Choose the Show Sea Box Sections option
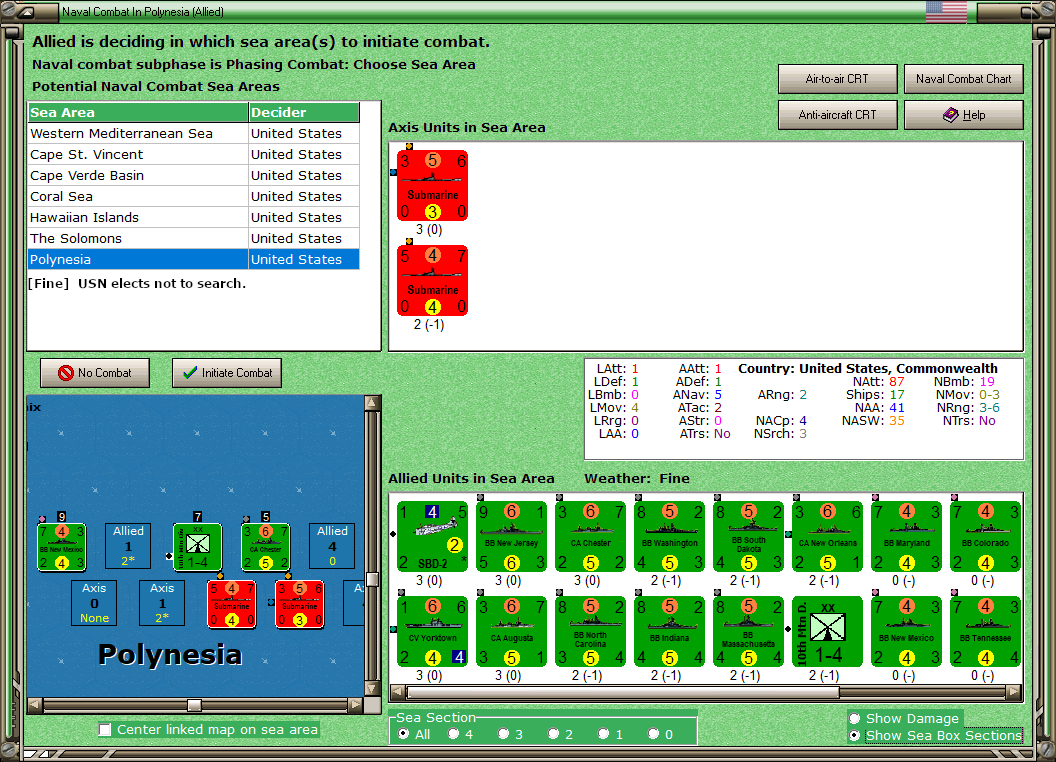The image size is (1056, 762). [x=855, y=736]
